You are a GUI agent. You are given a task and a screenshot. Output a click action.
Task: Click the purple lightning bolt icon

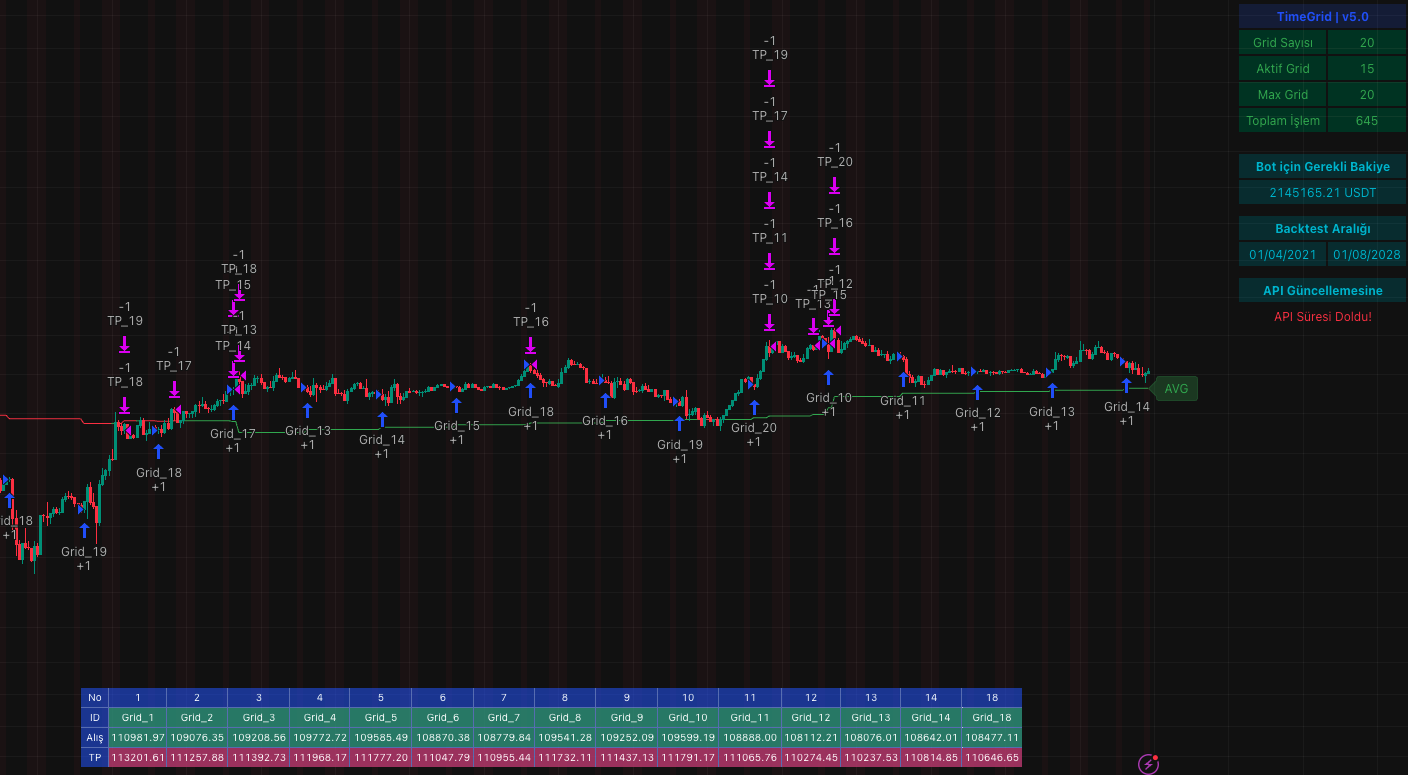pyautogui.click(x=1149, y=765)
